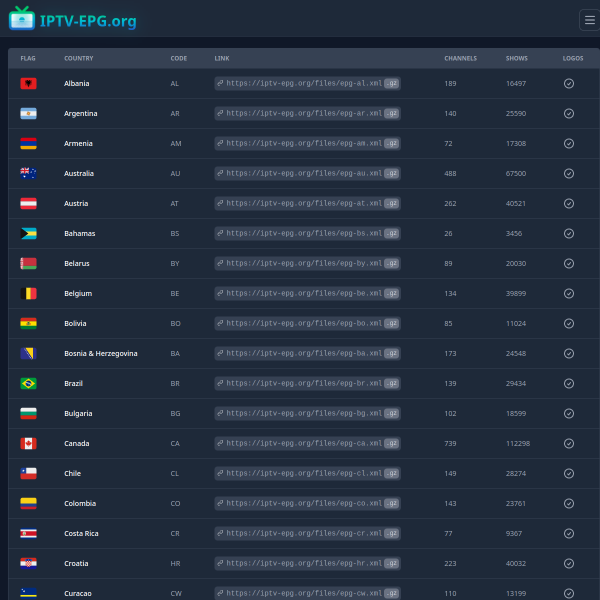Click the Costa Rica flag icon
The image size is (600, 600).
point(28,533)
